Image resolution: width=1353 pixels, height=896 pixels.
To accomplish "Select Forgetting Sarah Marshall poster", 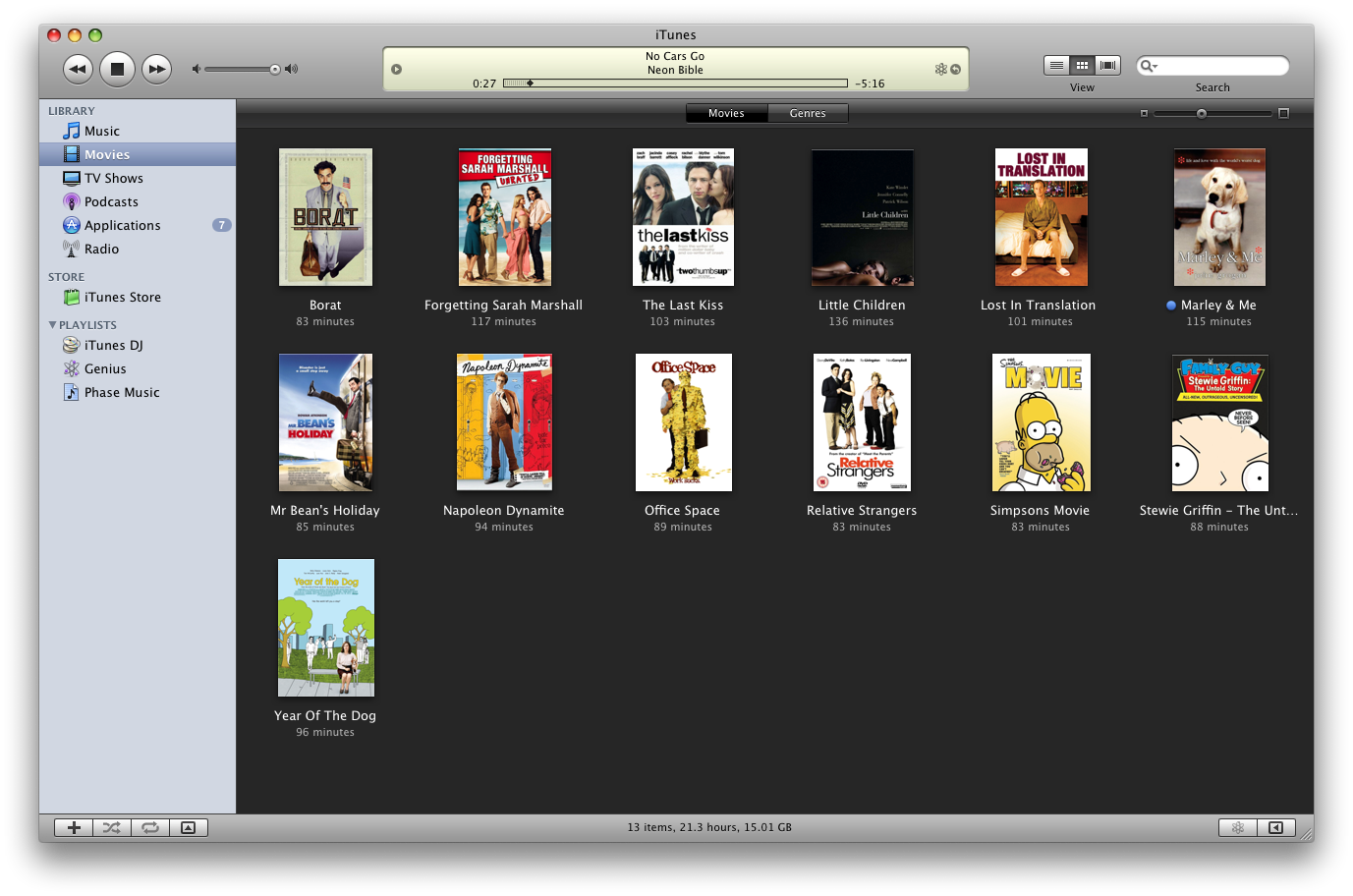I will 504,217.
